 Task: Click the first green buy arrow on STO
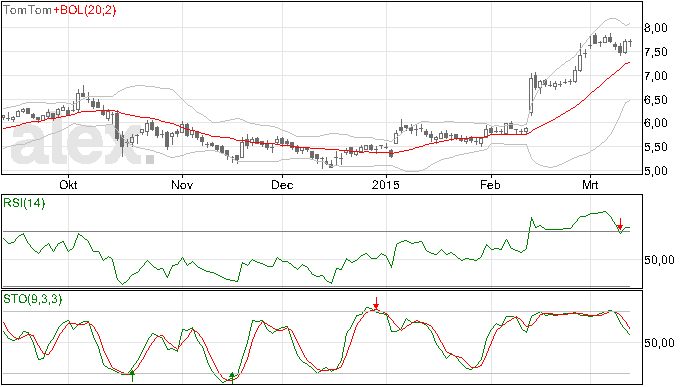(x=132, y=376)
